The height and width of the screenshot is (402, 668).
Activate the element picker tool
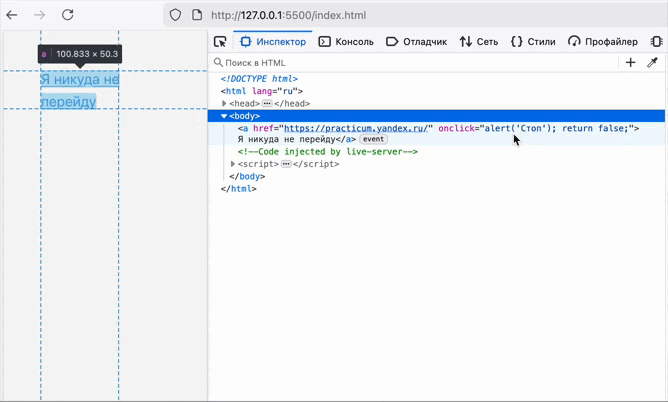click(220, 42)
